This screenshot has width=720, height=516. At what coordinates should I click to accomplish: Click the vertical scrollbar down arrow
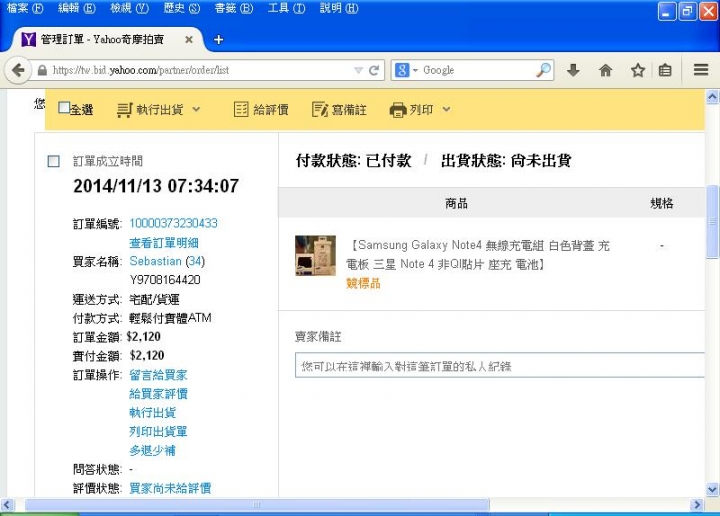(712, 489)
